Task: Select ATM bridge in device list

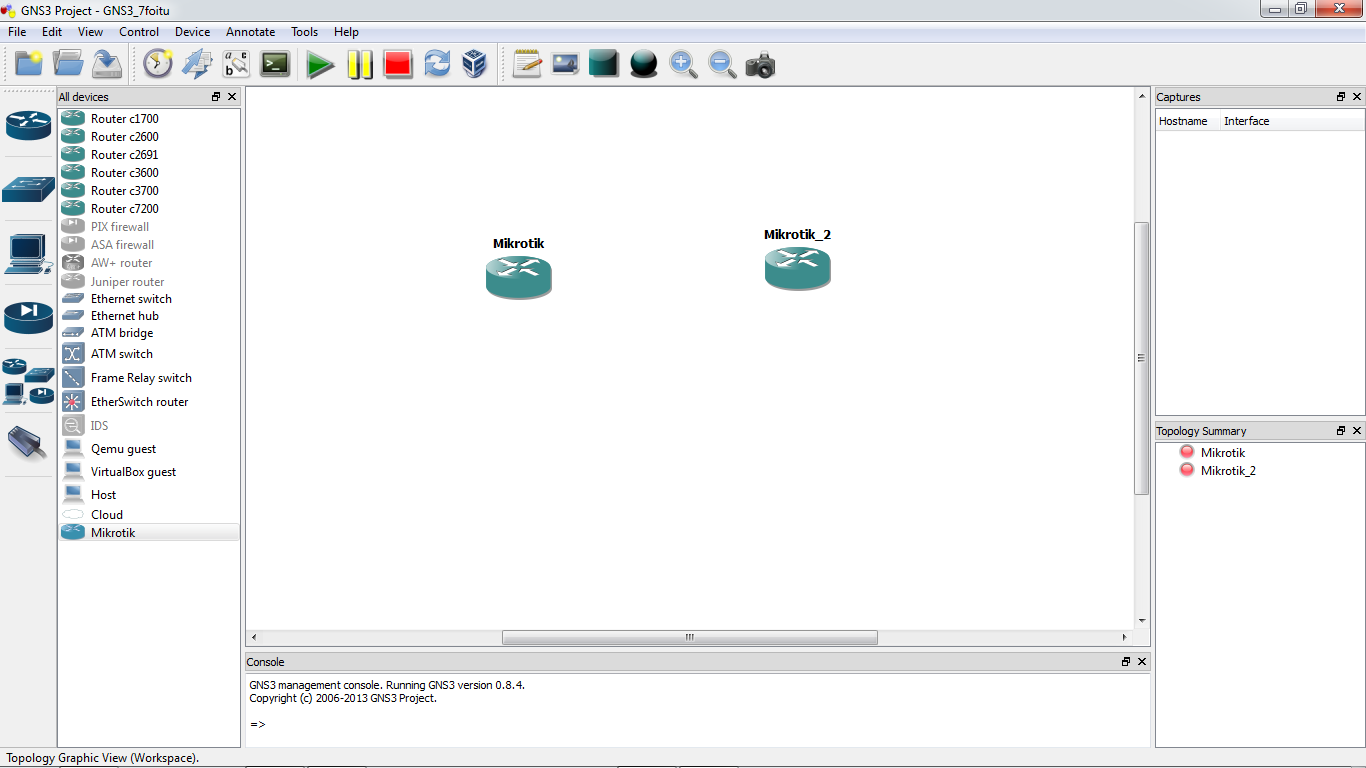Action: tap(149, 333)
